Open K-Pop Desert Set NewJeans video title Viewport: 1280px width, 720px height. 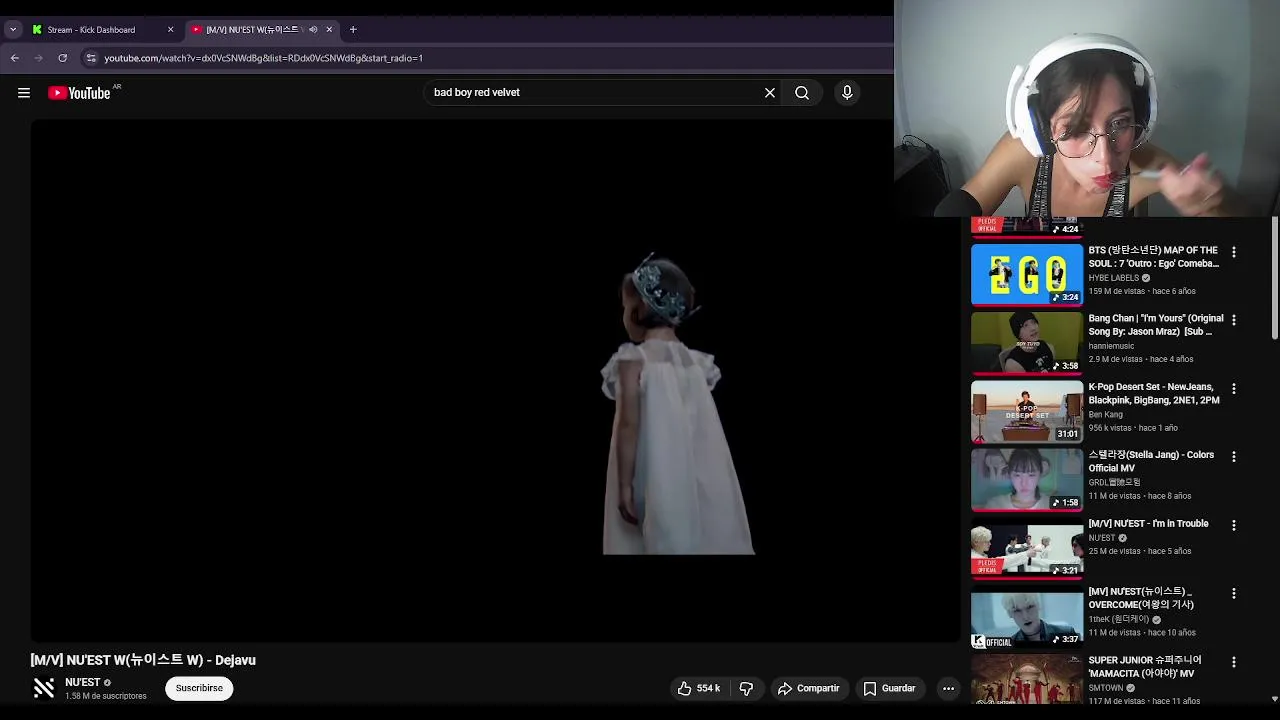[1154, 393]
